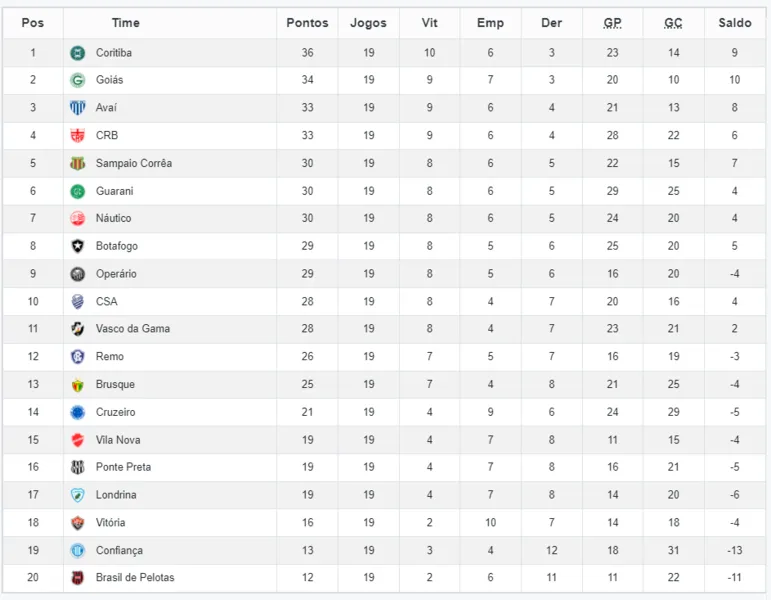The width and height of the screenshot is (771, 600).
Task: Click the Coritiba team crest icon
Action: 78,53
